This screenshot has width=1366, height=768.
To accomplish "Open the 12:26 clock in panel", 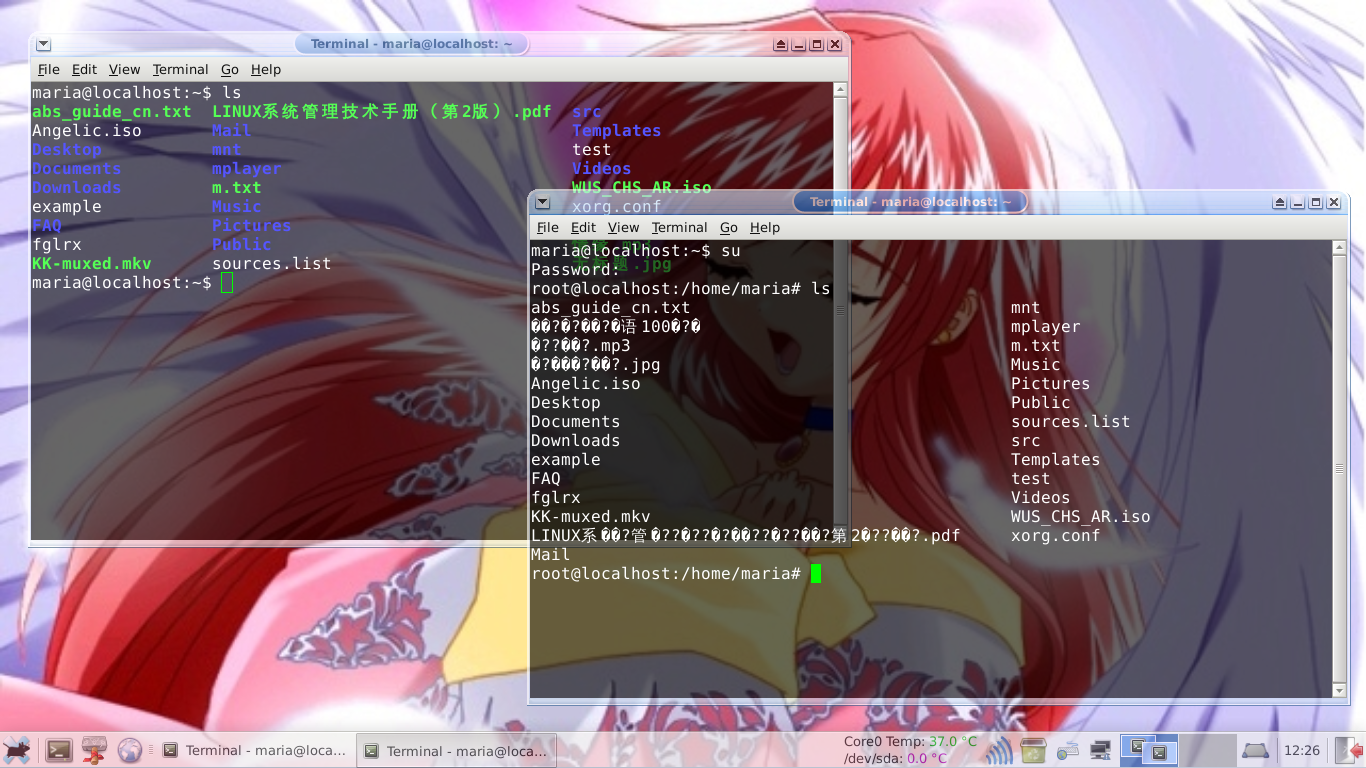I will click(x=1301, y=750).
